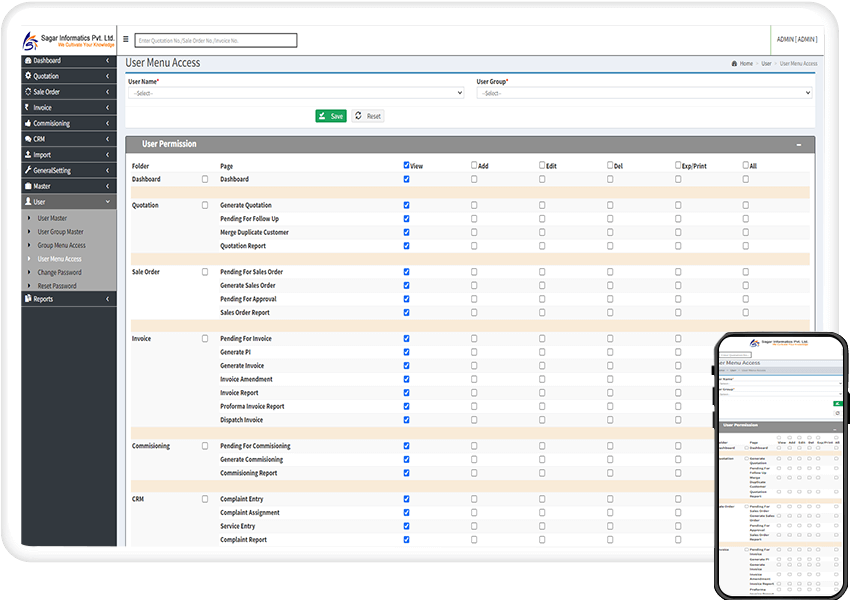Check Exp/Print for Commisioning Report

pos(678,473)
